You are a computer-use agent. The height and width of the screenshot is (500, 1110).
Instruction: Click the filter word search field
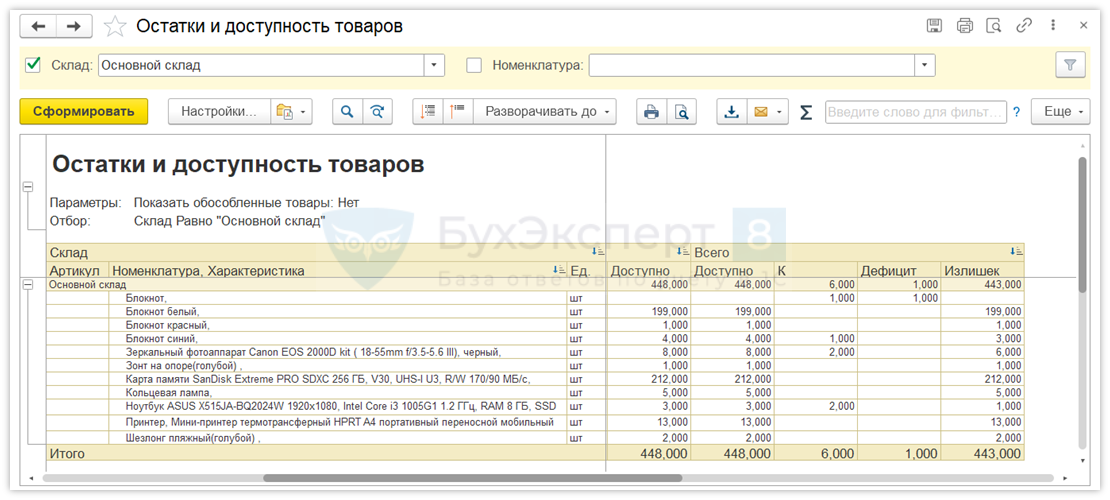(915, 112)
